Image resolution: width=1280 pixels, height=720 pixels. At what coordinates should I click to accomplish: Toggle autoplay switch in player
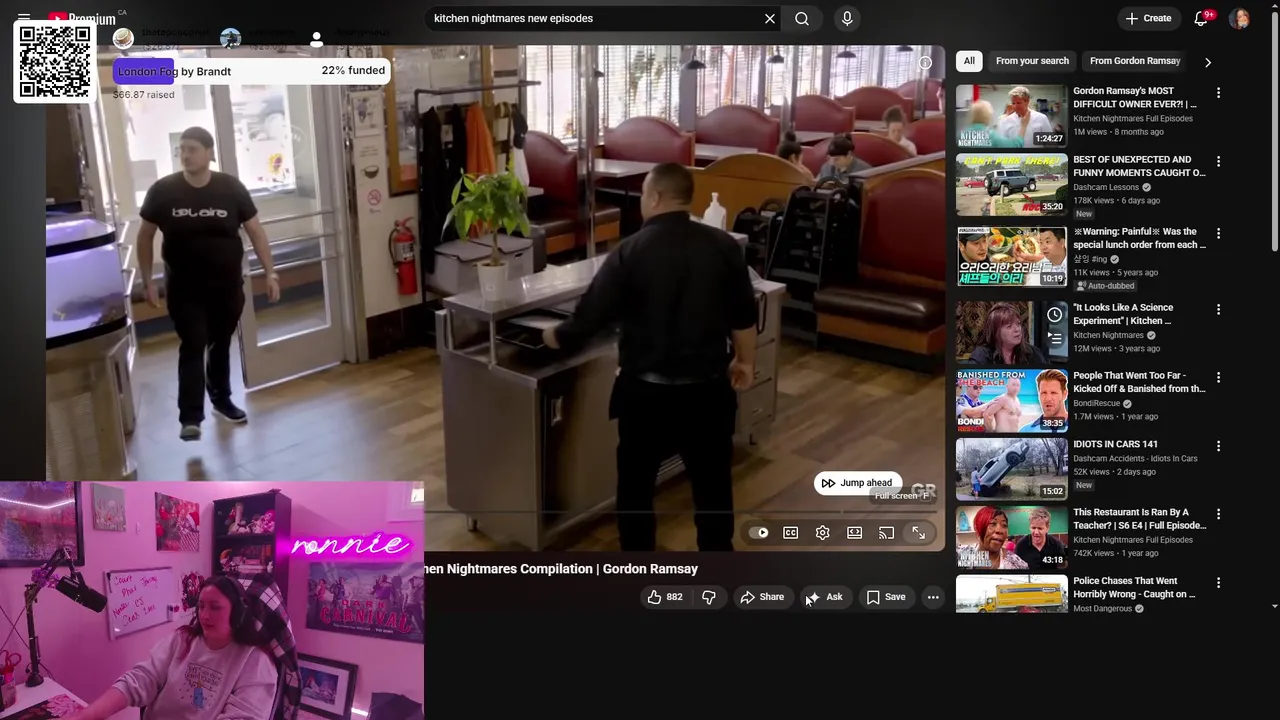pos(759,533)
